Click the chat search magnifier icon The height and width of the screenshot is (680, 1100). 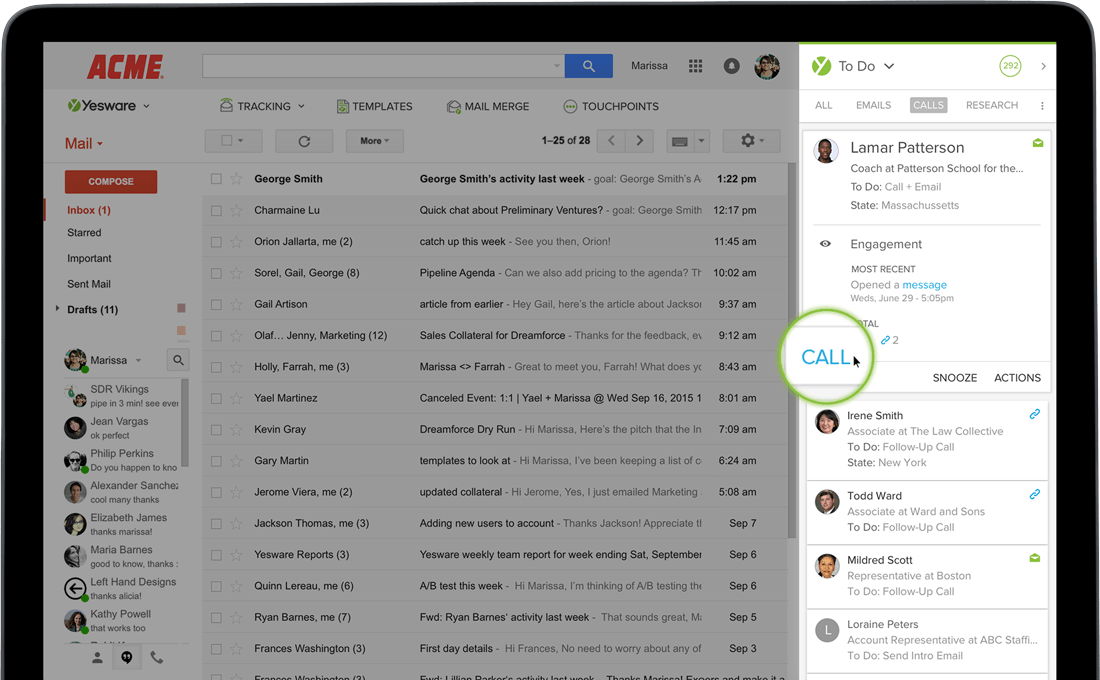click(178, 360)
